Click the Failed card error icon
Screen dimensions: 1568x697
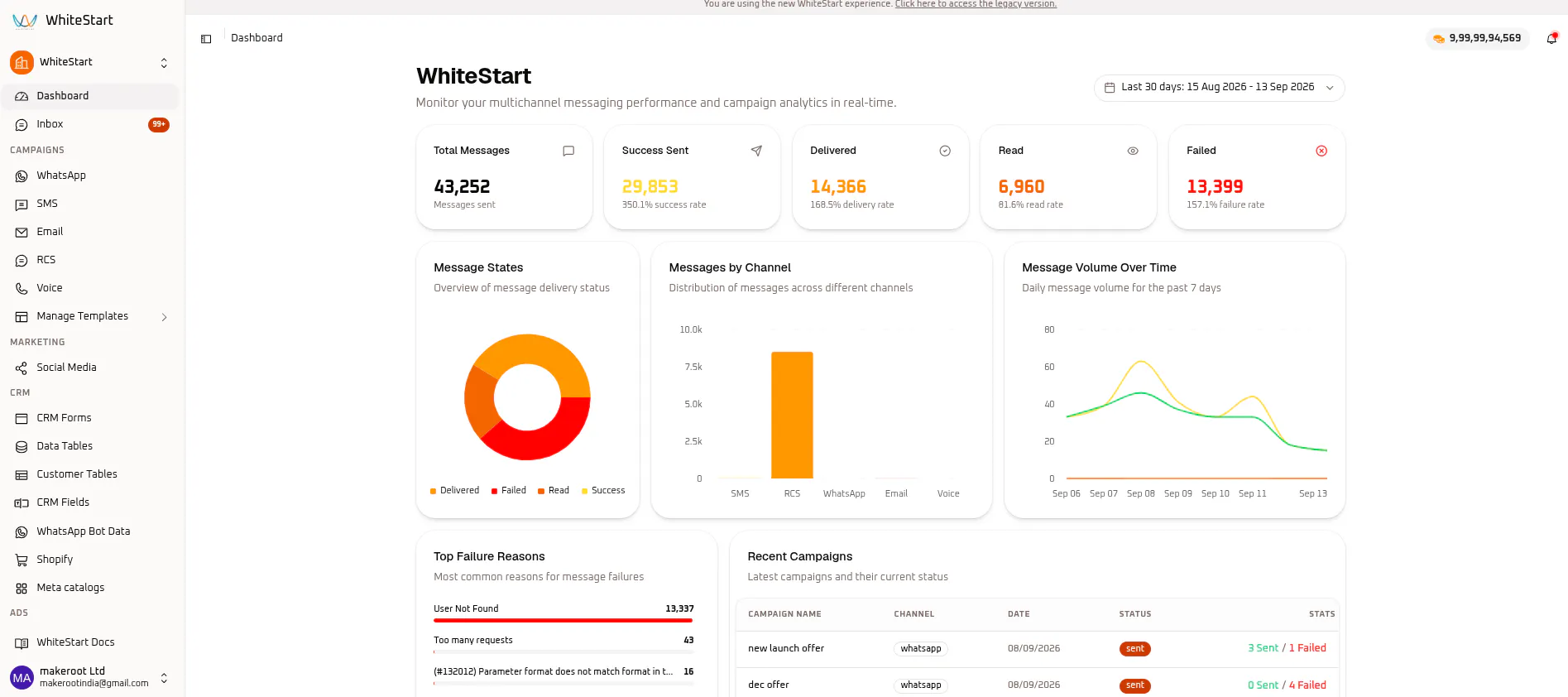(x=1321, y=151)
